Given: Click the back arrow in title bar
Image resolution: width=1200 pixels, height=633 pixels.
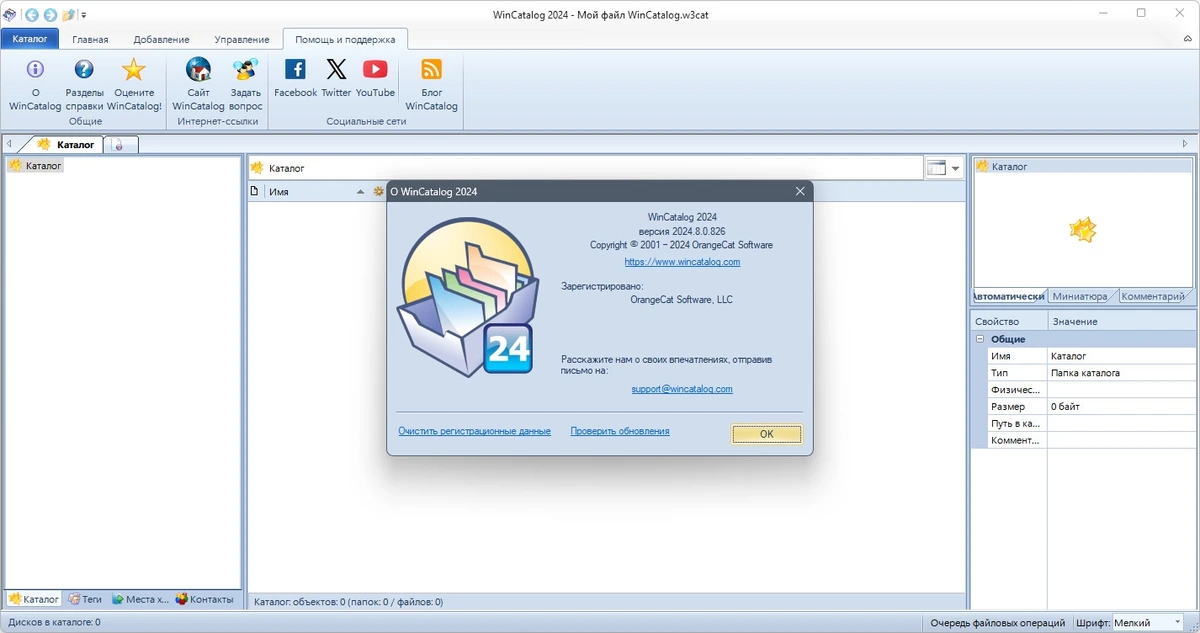Looking at the screenshot, I should click(32, 14).
